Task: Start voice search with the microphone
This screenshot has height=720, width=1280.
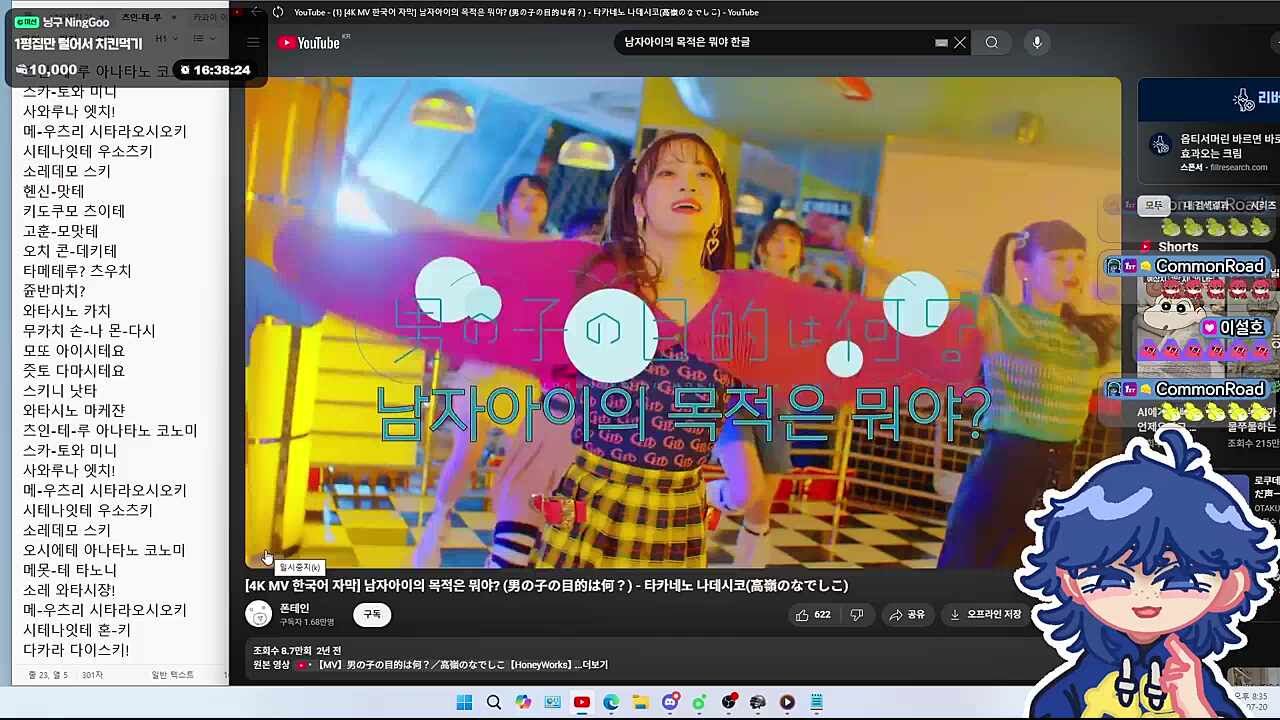Action: [1036, 43]
